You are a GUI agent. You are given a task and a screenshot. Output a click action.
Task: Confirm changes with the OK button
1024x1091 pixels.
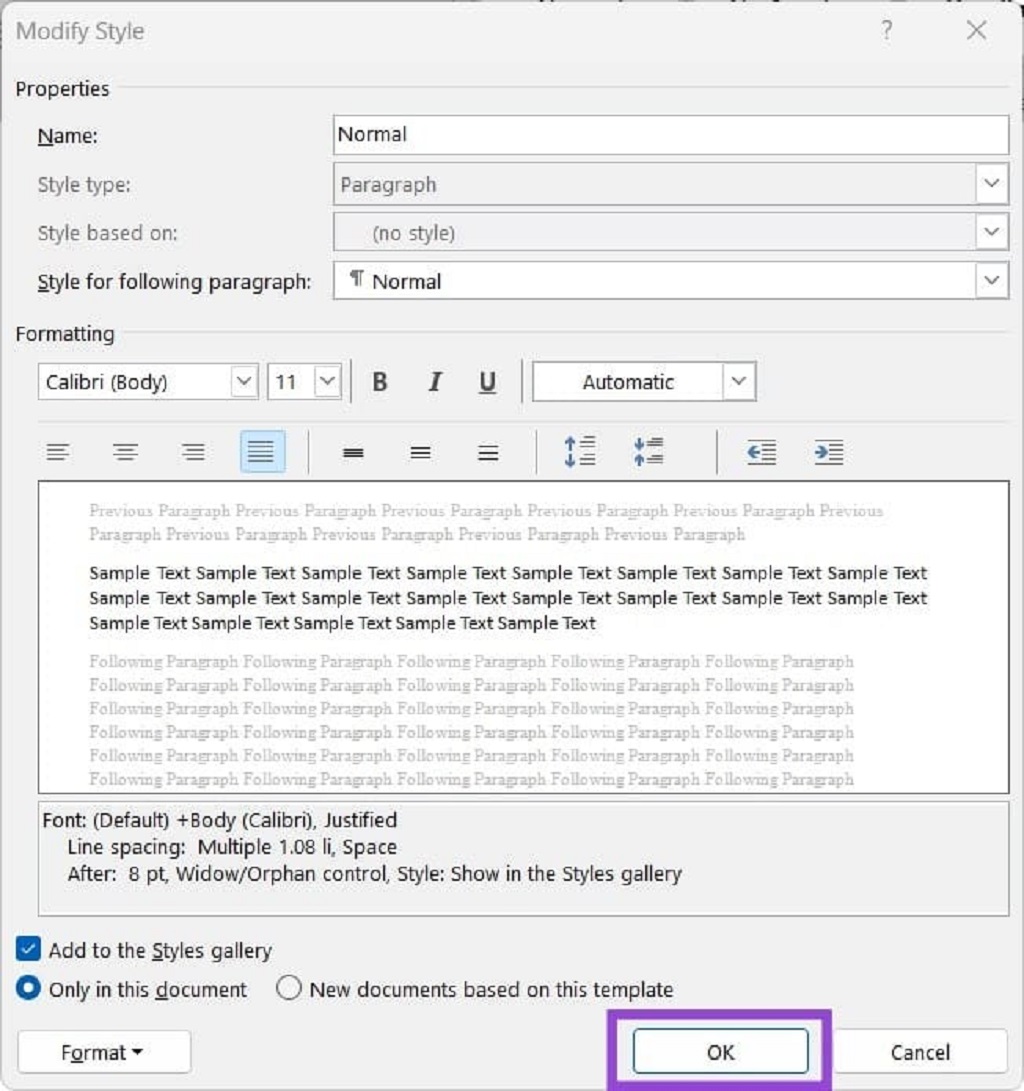(x=721, y=1051)
